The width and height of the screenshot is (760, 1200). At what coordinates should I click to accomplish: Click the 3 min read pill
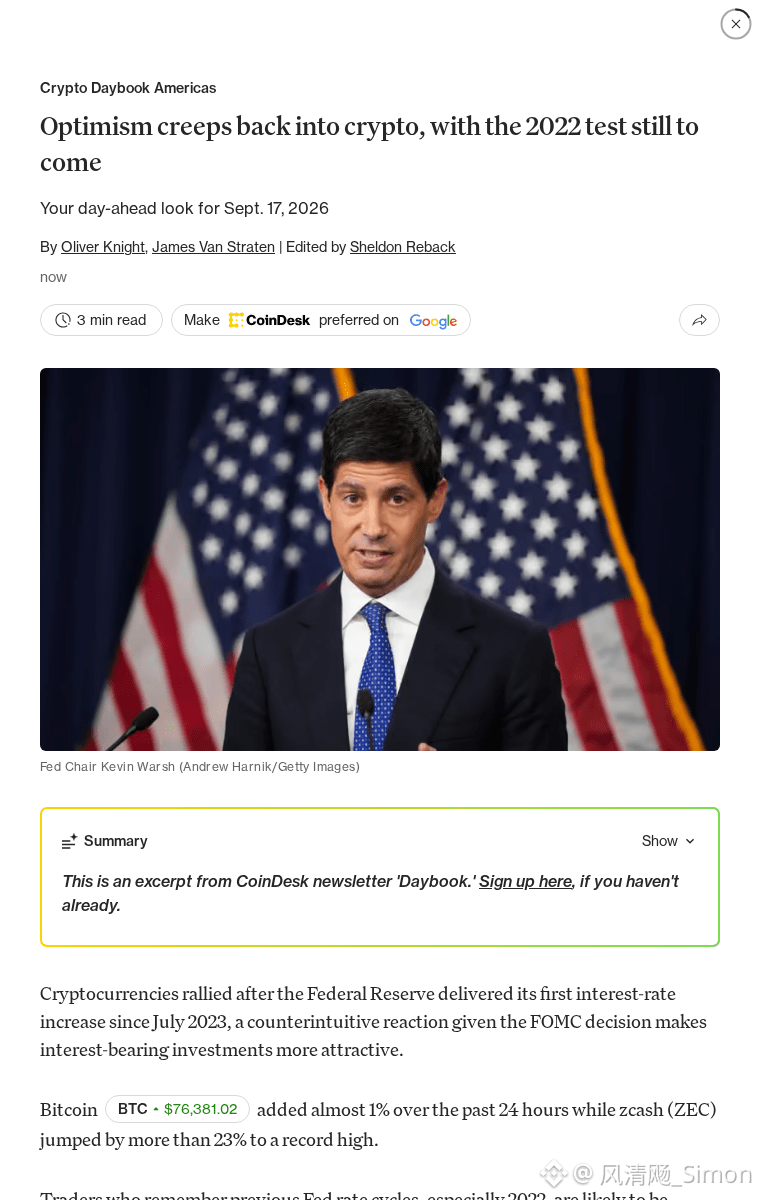[101, 320]
